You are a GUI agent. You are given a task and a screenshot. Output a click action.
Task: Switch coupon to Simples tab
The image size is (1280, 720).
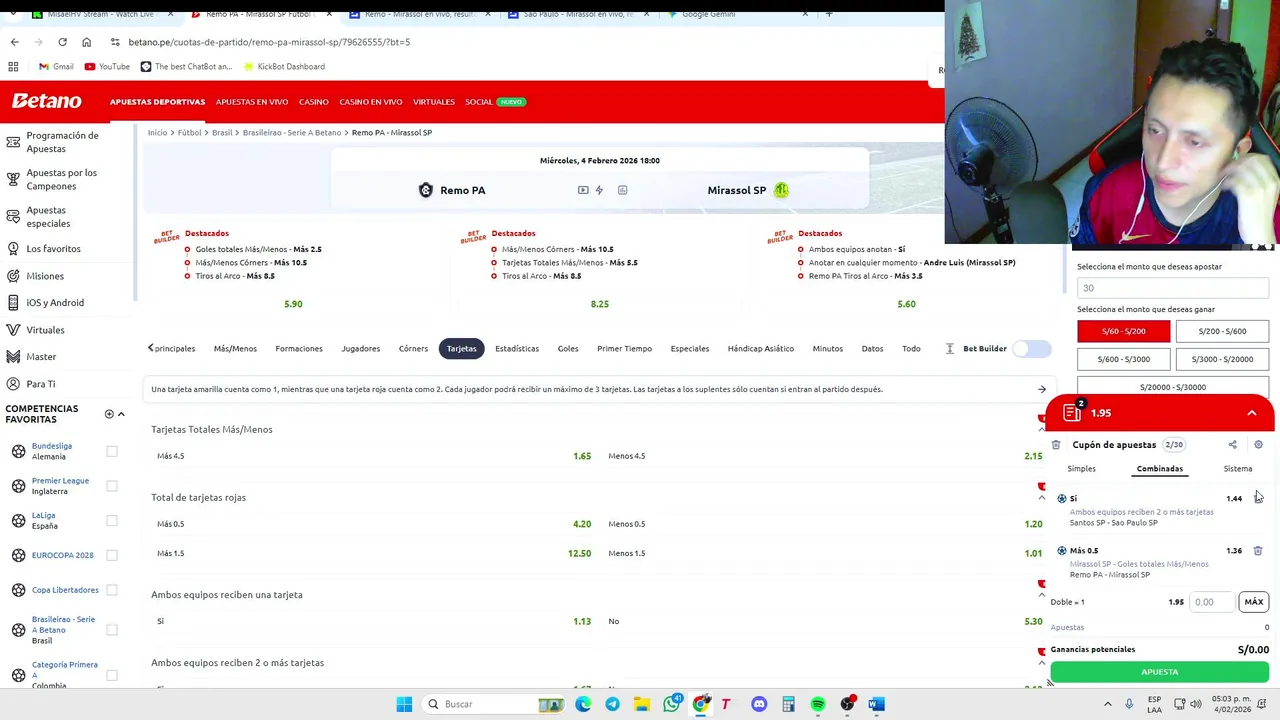click(x=1081, y=469)
